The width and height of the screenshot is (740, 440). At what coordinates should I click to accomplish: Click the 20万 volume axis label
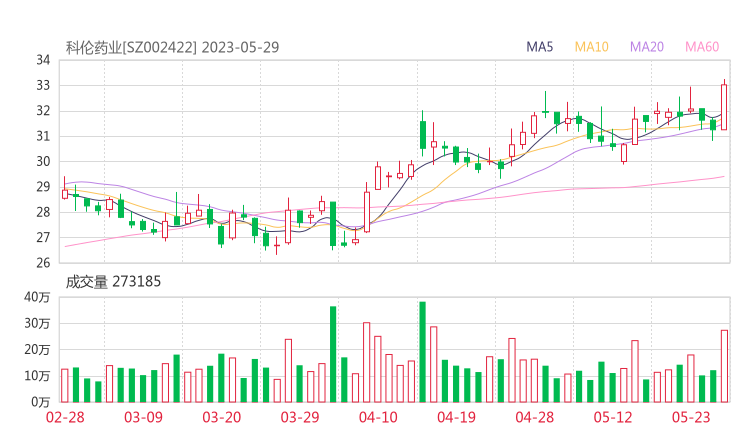click(x=37, y=350)
